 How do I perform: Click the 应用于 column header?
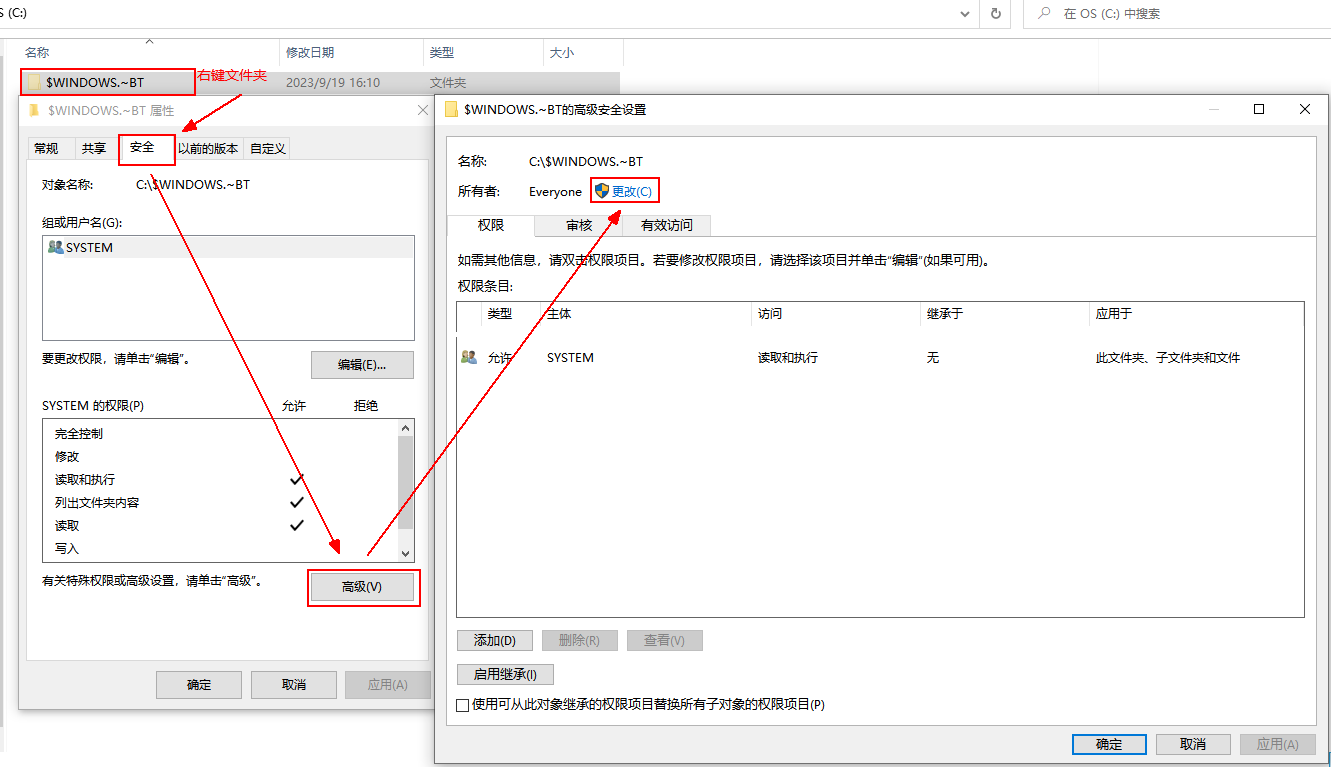pos(1114,314)
